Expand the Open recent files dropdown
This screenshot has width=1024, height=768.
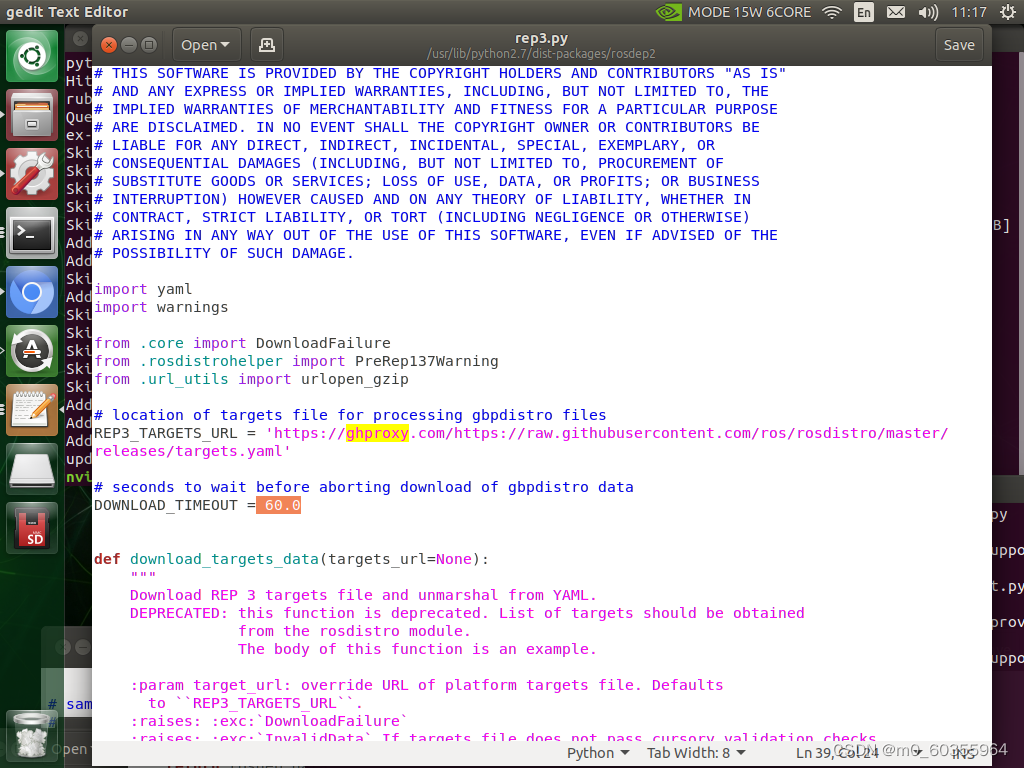(x=206, y=44)
